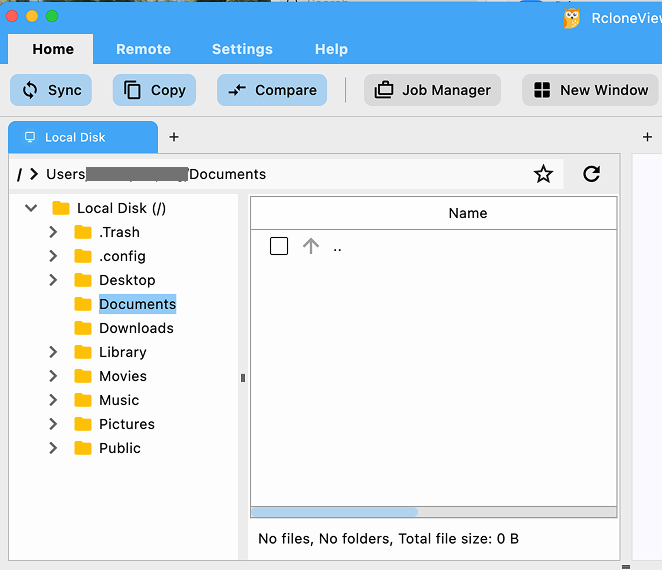Go up using parent directory arrow

pos(311,246)
